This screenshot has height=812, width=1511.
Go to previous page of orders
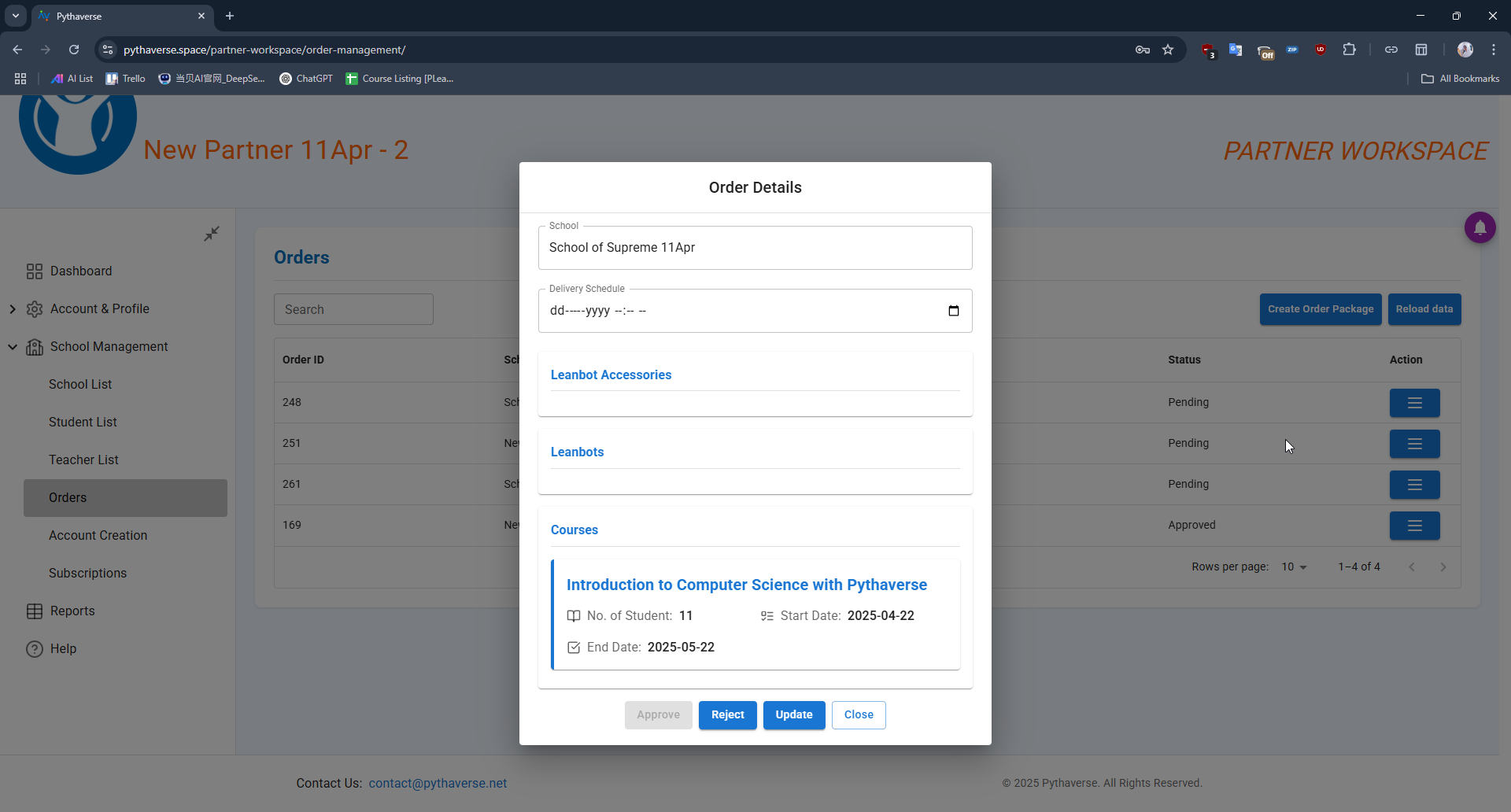click(1412, 567)
